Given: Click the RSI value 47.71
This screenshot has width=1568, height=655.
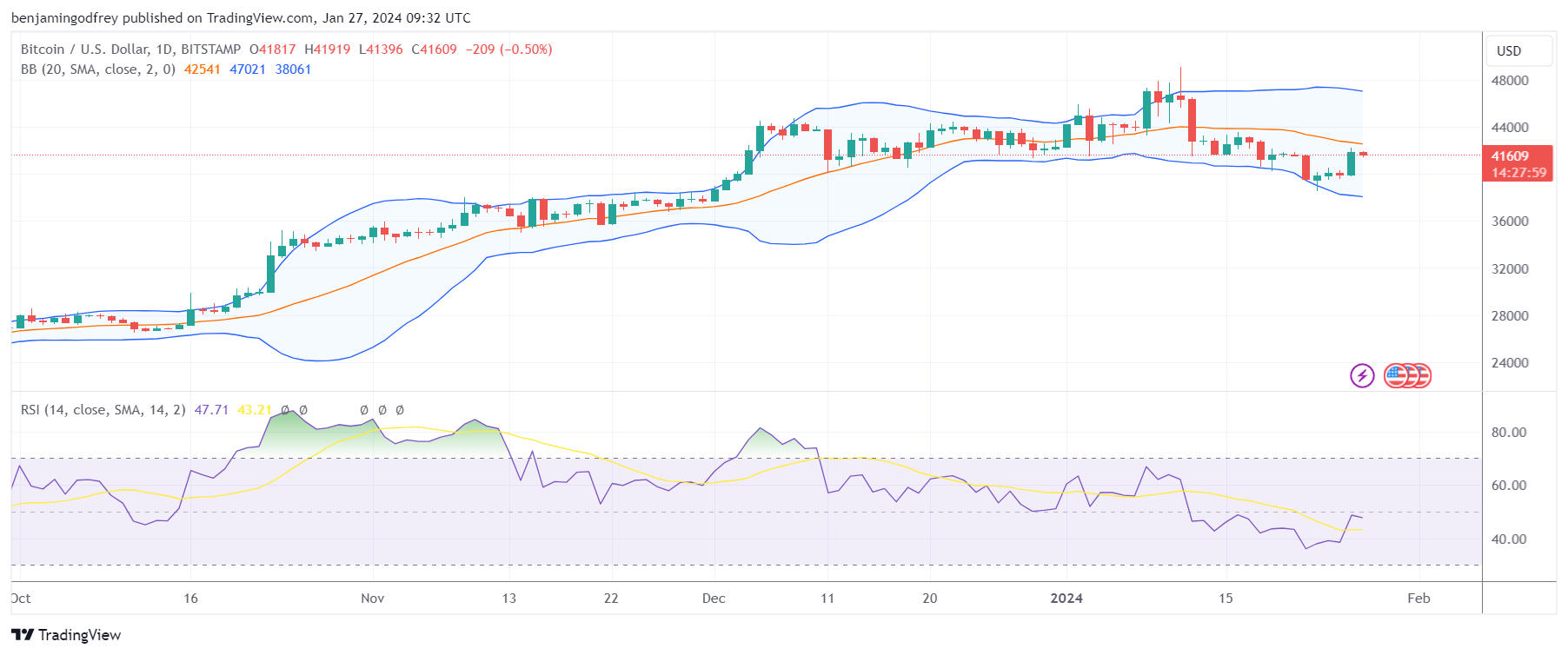Looking at the screenshot, I should click(x=211, y=410).
